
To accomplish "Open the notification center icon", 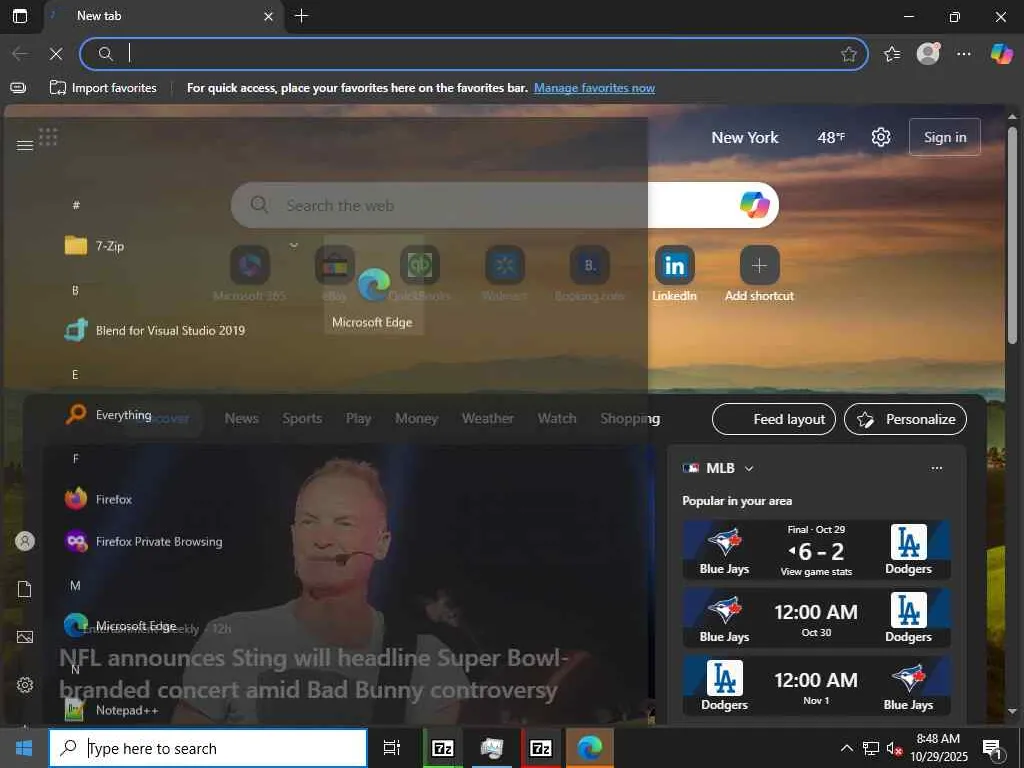I will click(x=992, y=748).
